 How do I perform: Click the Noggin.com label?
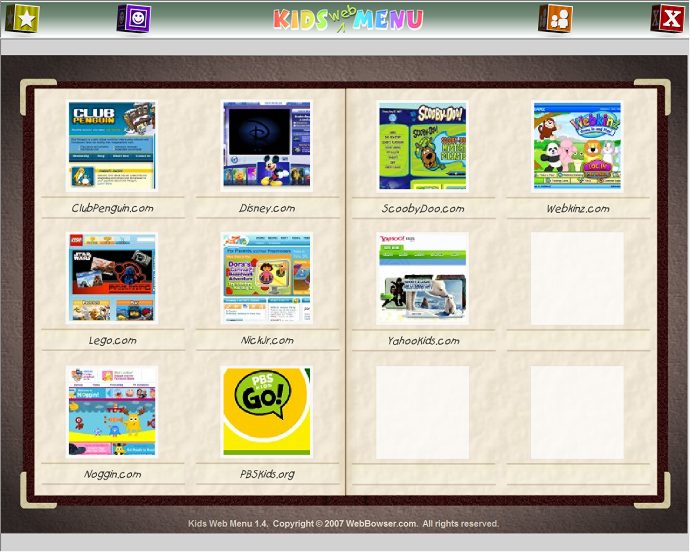tap(113, 474)
